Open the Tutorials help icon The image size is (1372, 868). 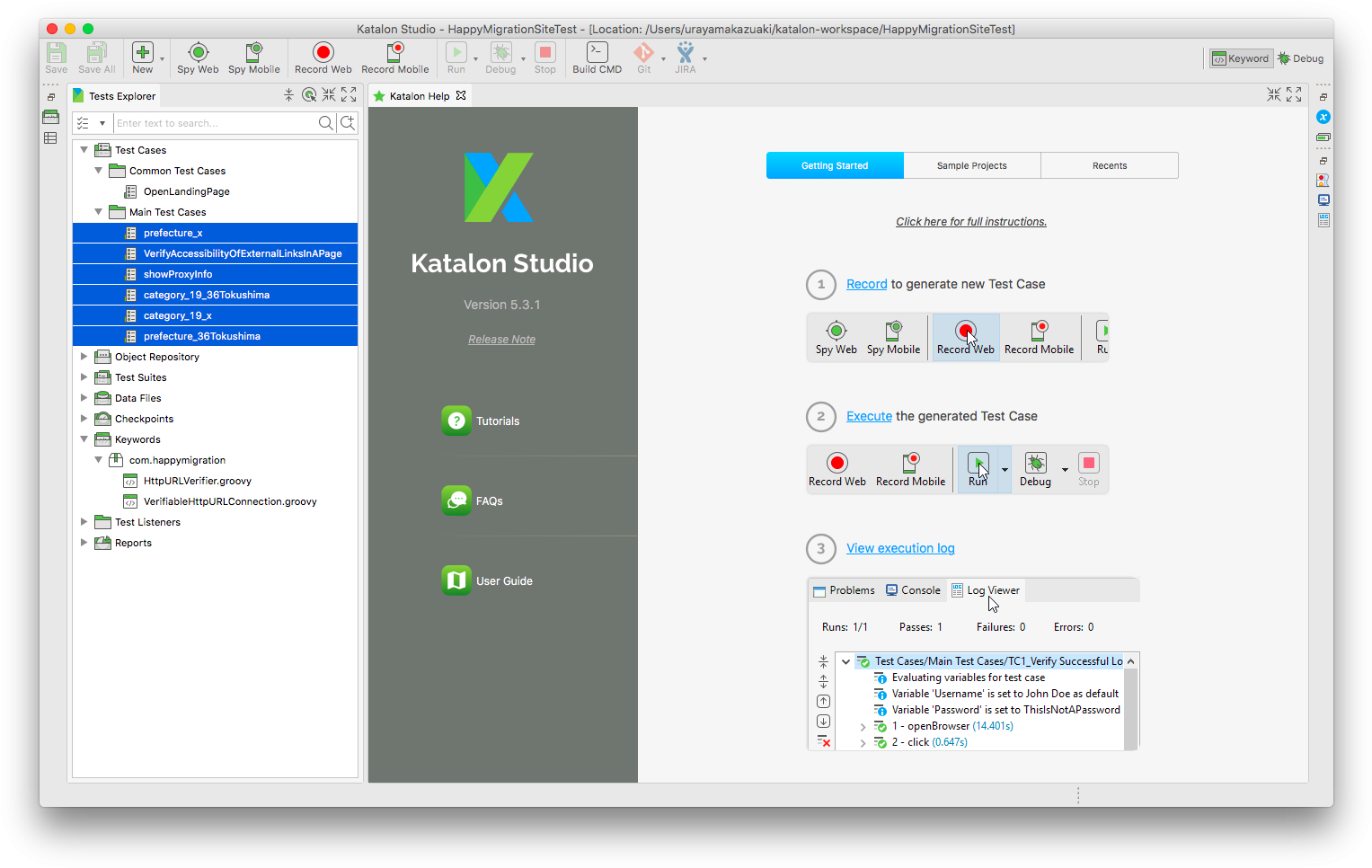coord(456,421)
